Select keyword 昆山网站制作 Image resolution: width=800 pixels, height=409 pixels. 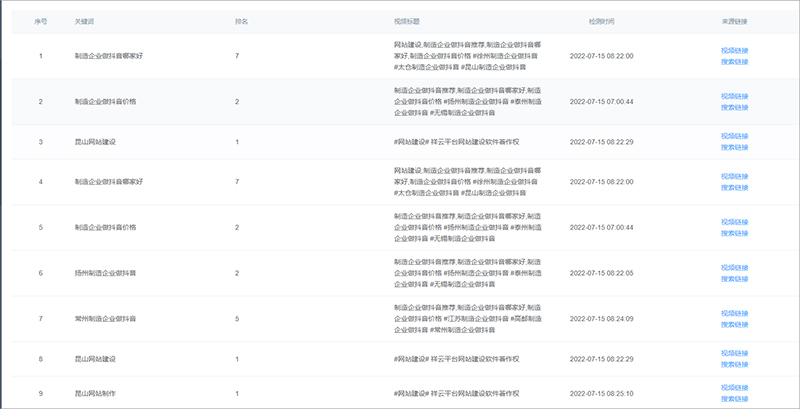(95, 394)
